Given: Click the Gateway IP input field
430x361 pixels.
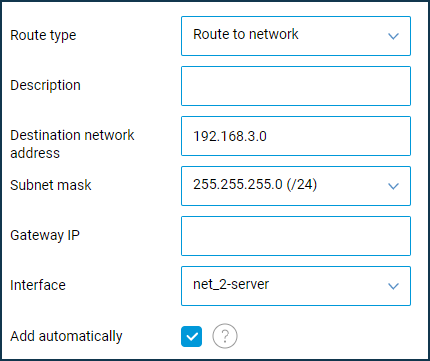Looking at the screenshot, I should click(x=296, y=236).
